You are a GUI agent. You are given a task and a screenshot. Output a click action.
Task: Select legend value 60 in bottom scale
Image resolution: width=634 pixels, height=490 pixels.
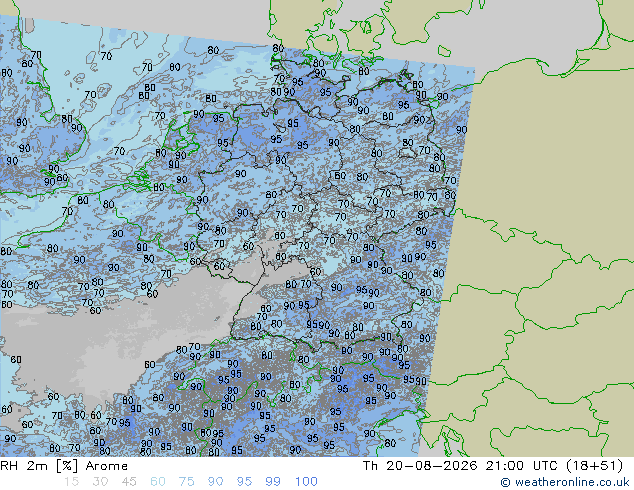(158, 482)
